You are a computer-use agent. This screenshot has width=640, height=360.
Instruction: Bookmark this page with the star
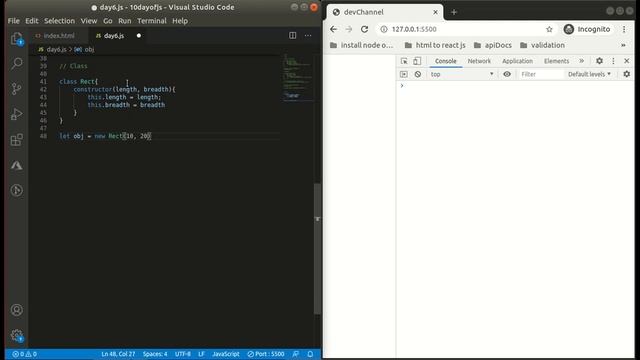[x=549, y=29]
